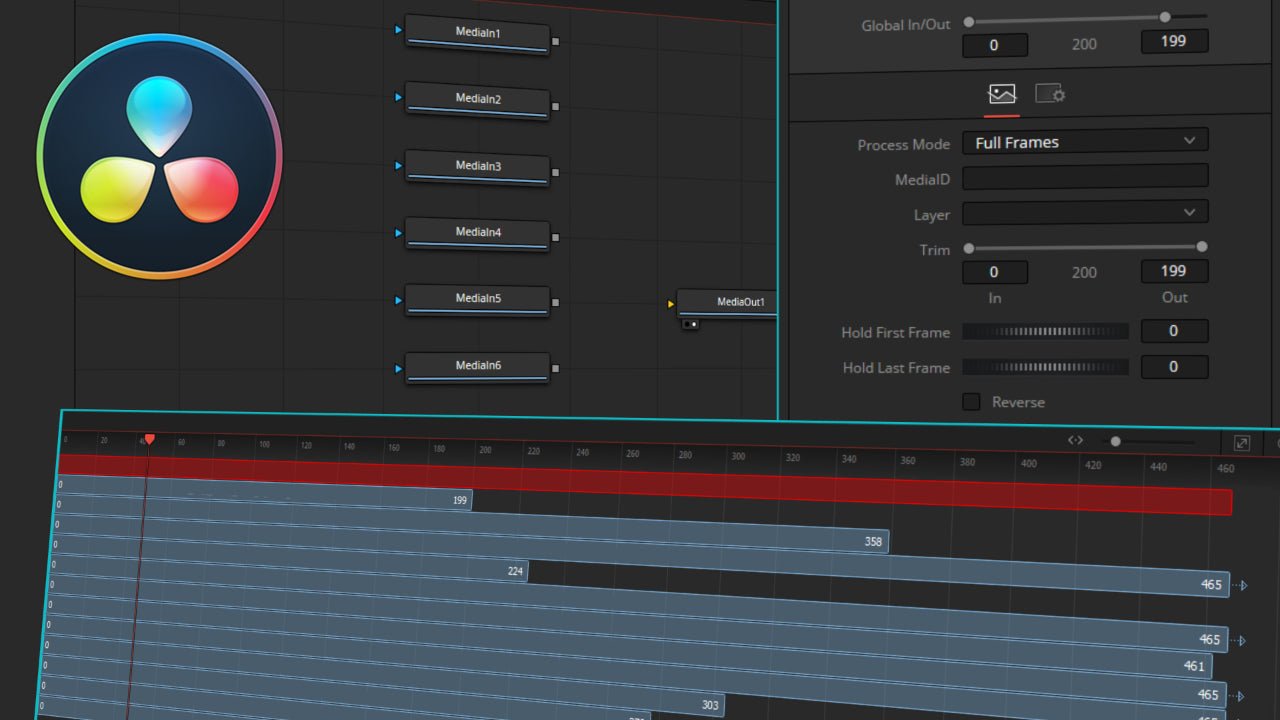Select the MediaIn1 node
This screenshot has height=720, width=1280.
477,35
